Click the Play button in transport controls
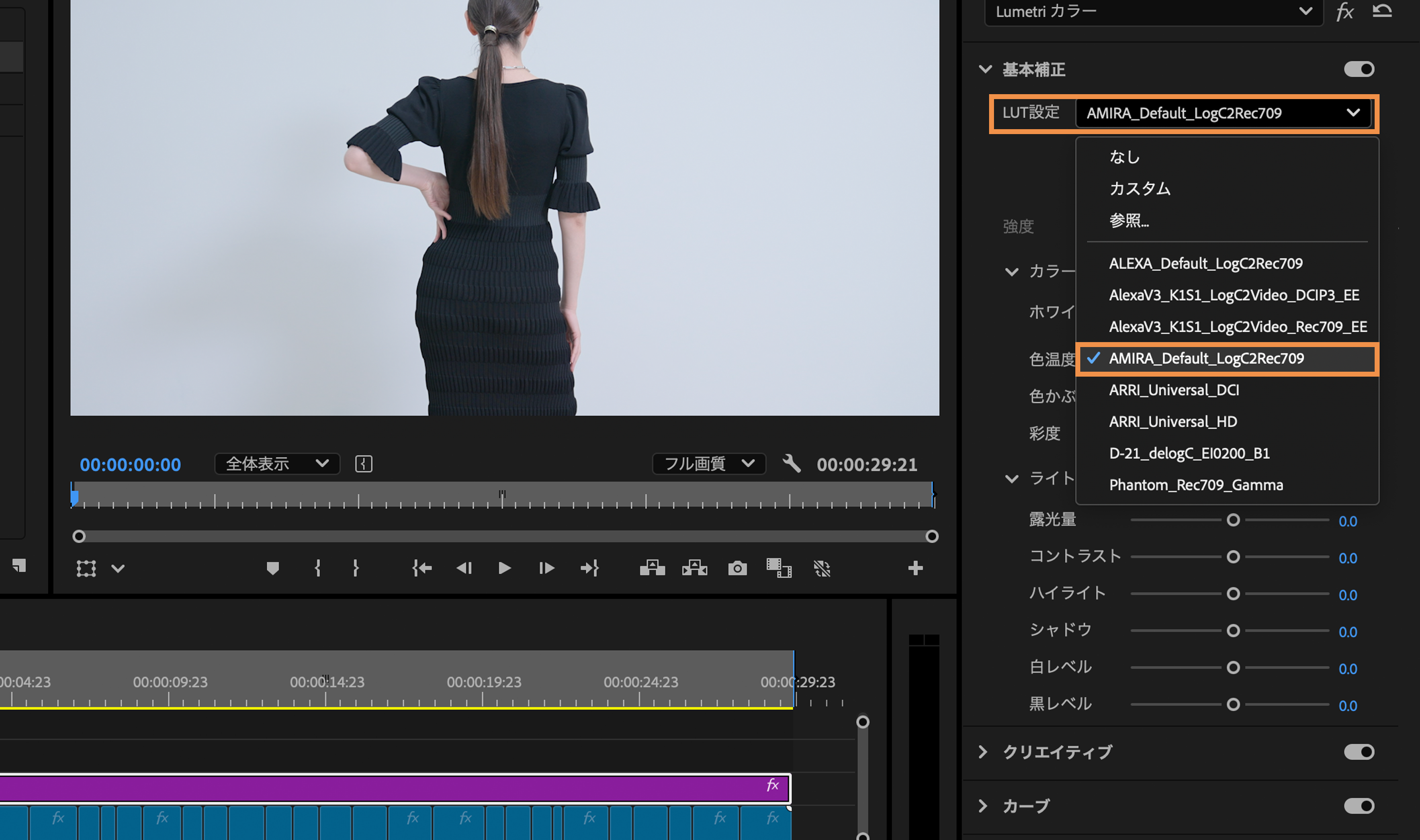1420x840 pixels. pyautogui.click(x=504, y=568)
